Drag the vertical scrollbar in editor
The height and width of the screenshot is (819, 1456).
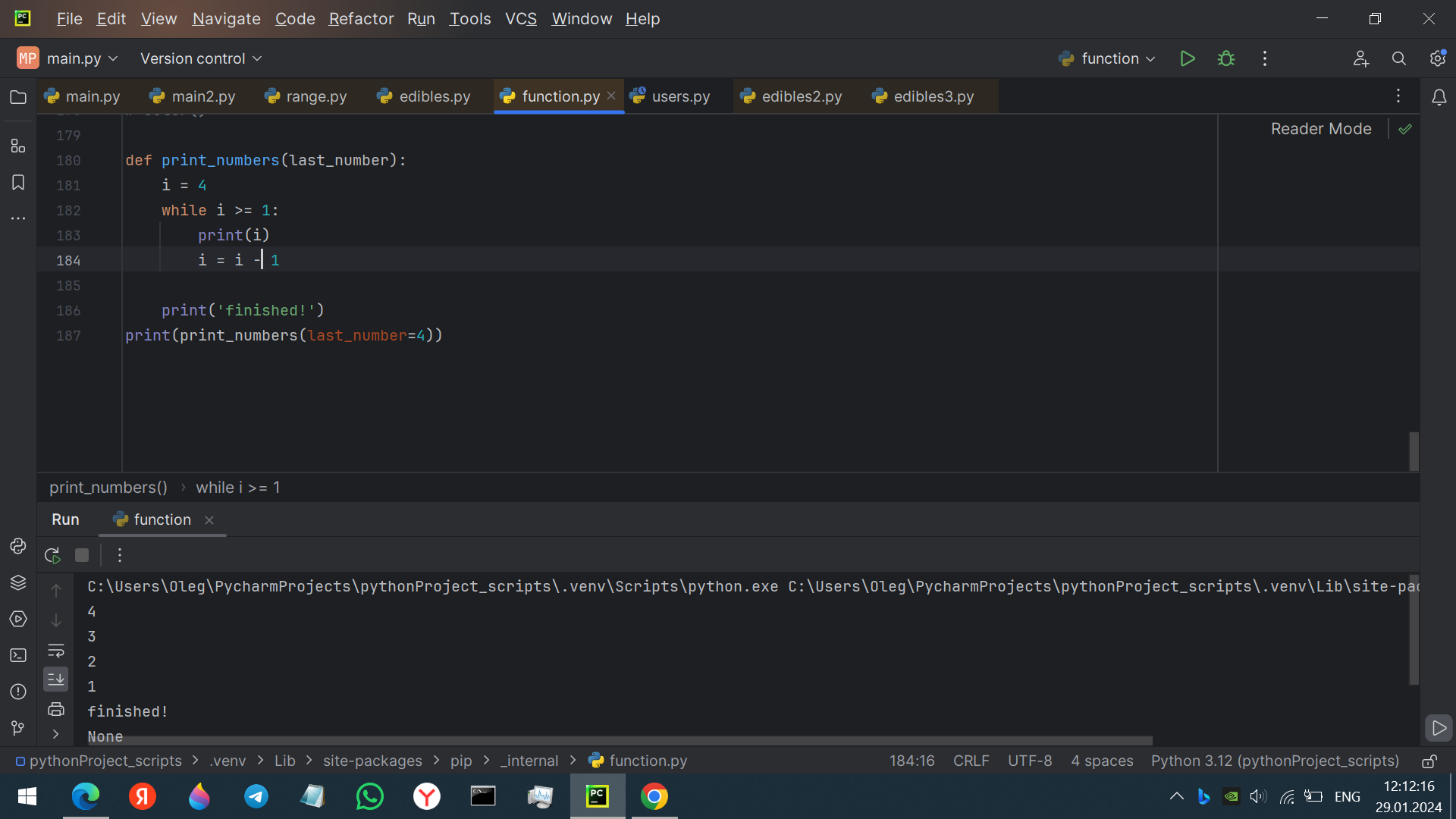[x=1415, y=451]
